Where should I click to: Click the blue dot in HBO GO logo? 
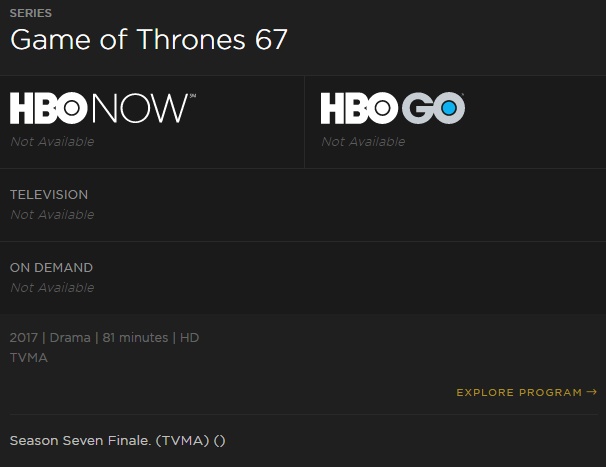[449, 108]
